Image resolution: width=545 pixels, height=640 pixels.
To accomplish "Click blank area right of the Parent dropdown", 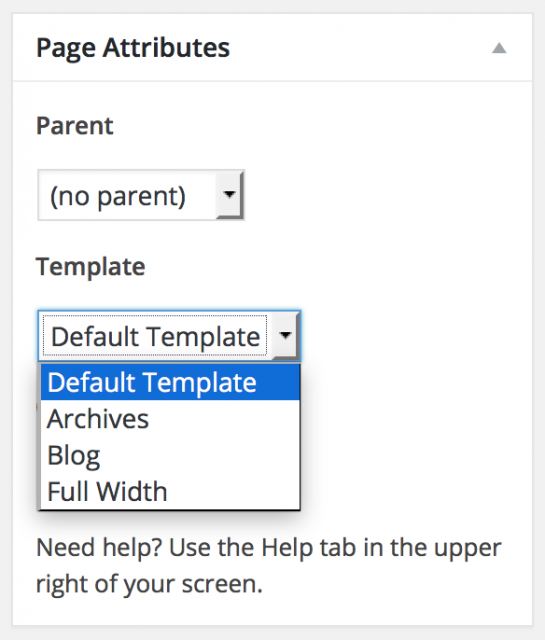I will point(384,196).
